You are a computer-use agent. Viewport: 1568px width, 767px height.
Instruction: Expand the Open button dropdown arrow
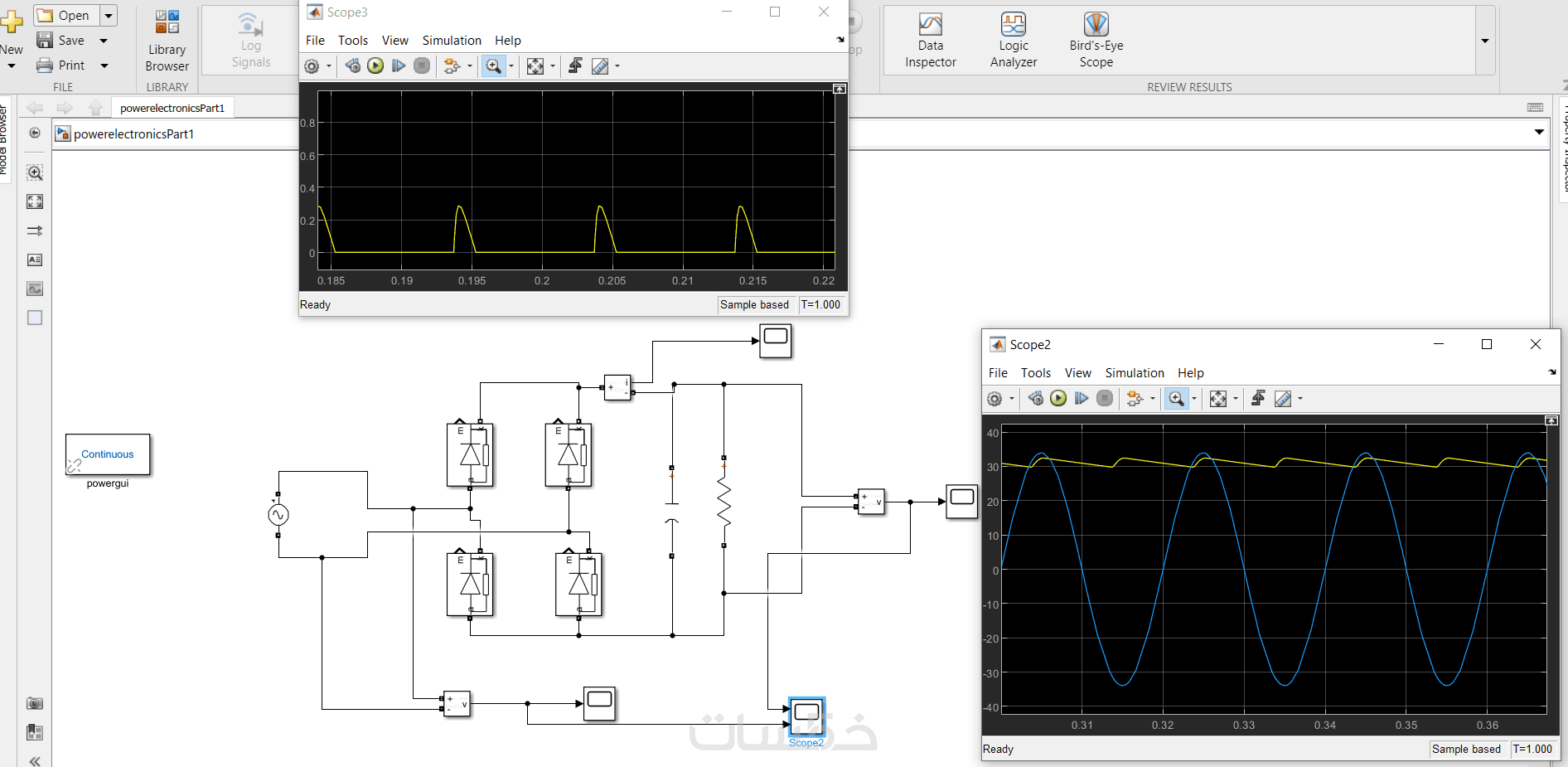[109, 16]
